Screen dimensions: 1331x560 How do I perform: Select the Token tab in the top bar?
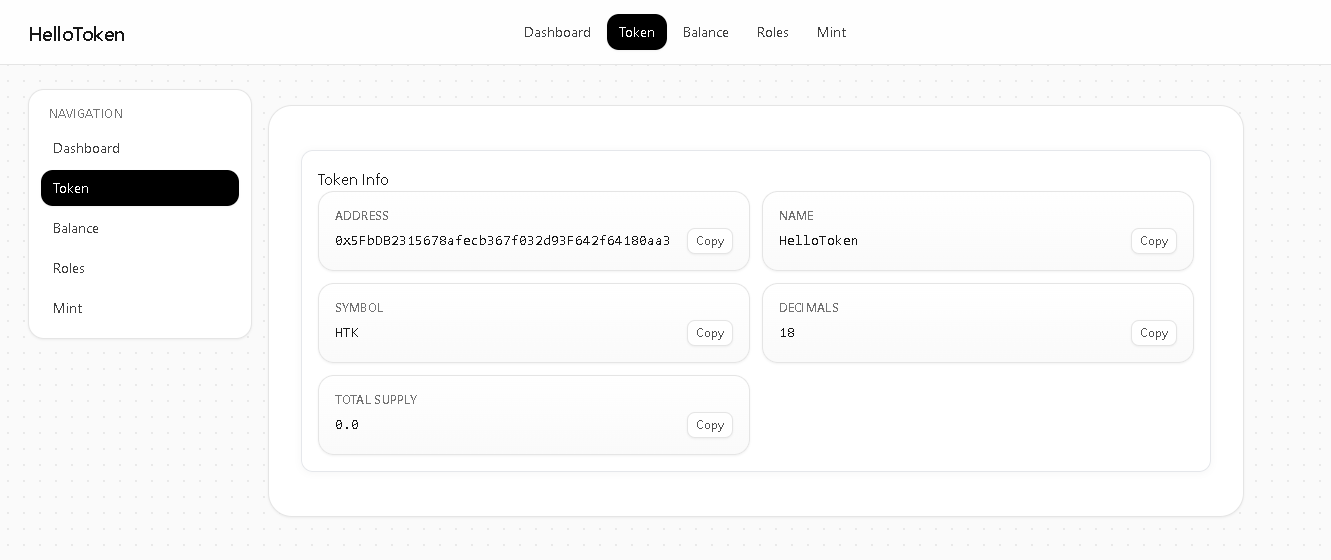click(x=636, y=32)
